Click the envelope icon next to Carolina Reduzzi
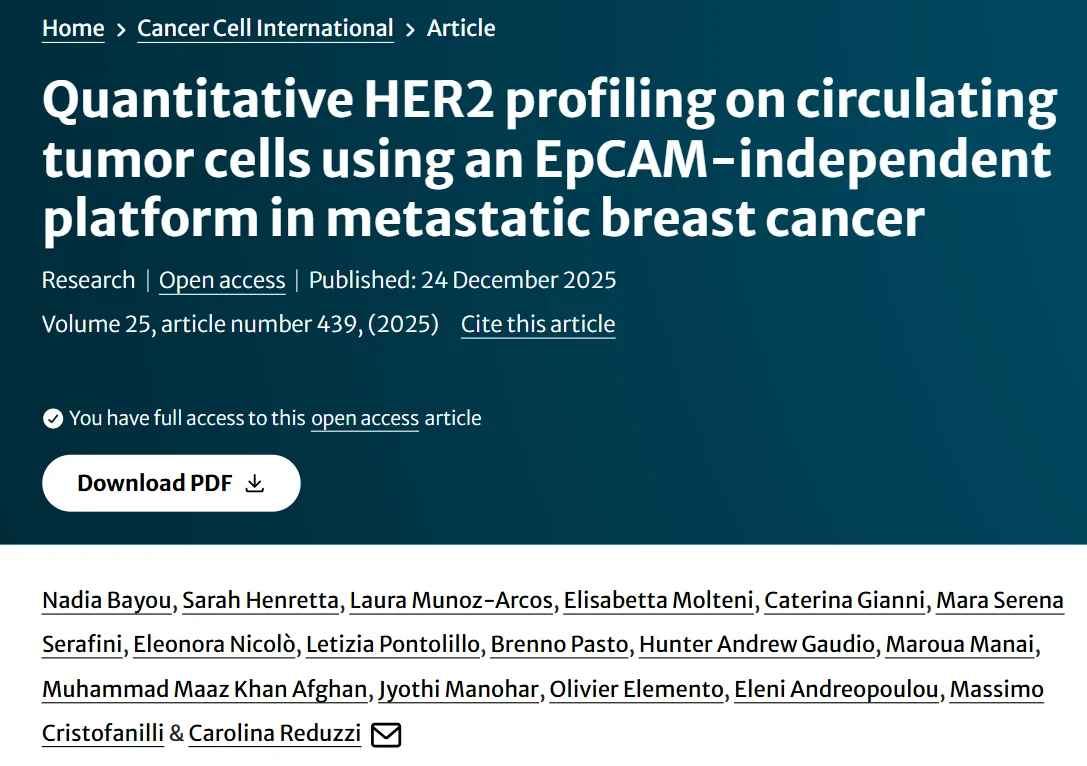1087x766 pixels. tap(388, 734)
